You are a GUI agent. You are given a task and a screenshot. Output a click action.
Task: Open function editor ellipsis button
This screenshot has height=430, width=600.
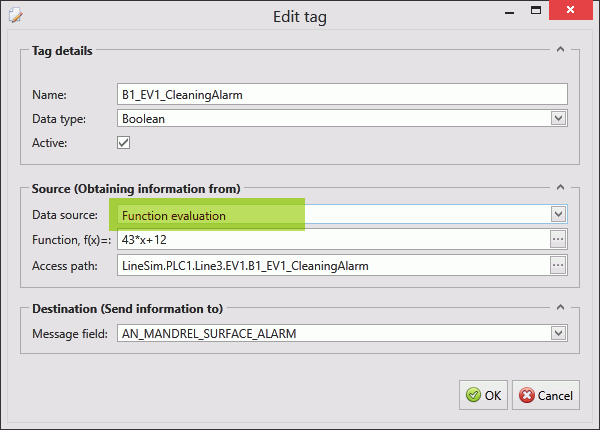[558, 239]
